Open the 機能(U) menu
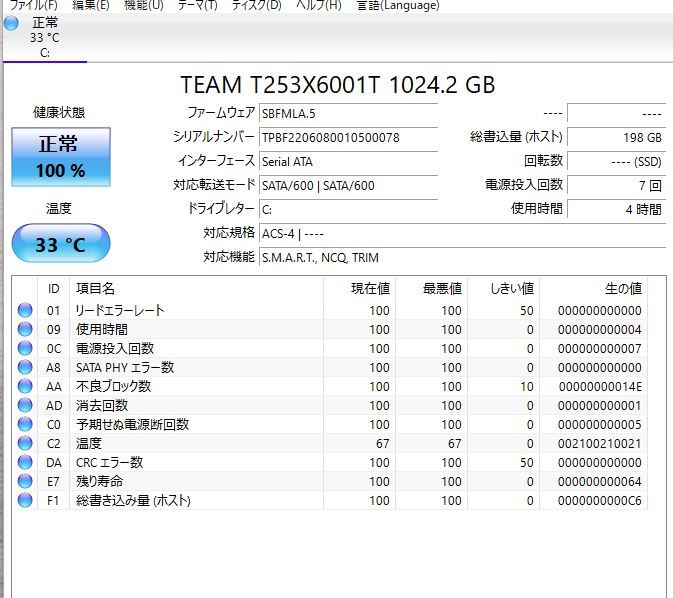The image size is (673, 598). click(x=144, y=5)
